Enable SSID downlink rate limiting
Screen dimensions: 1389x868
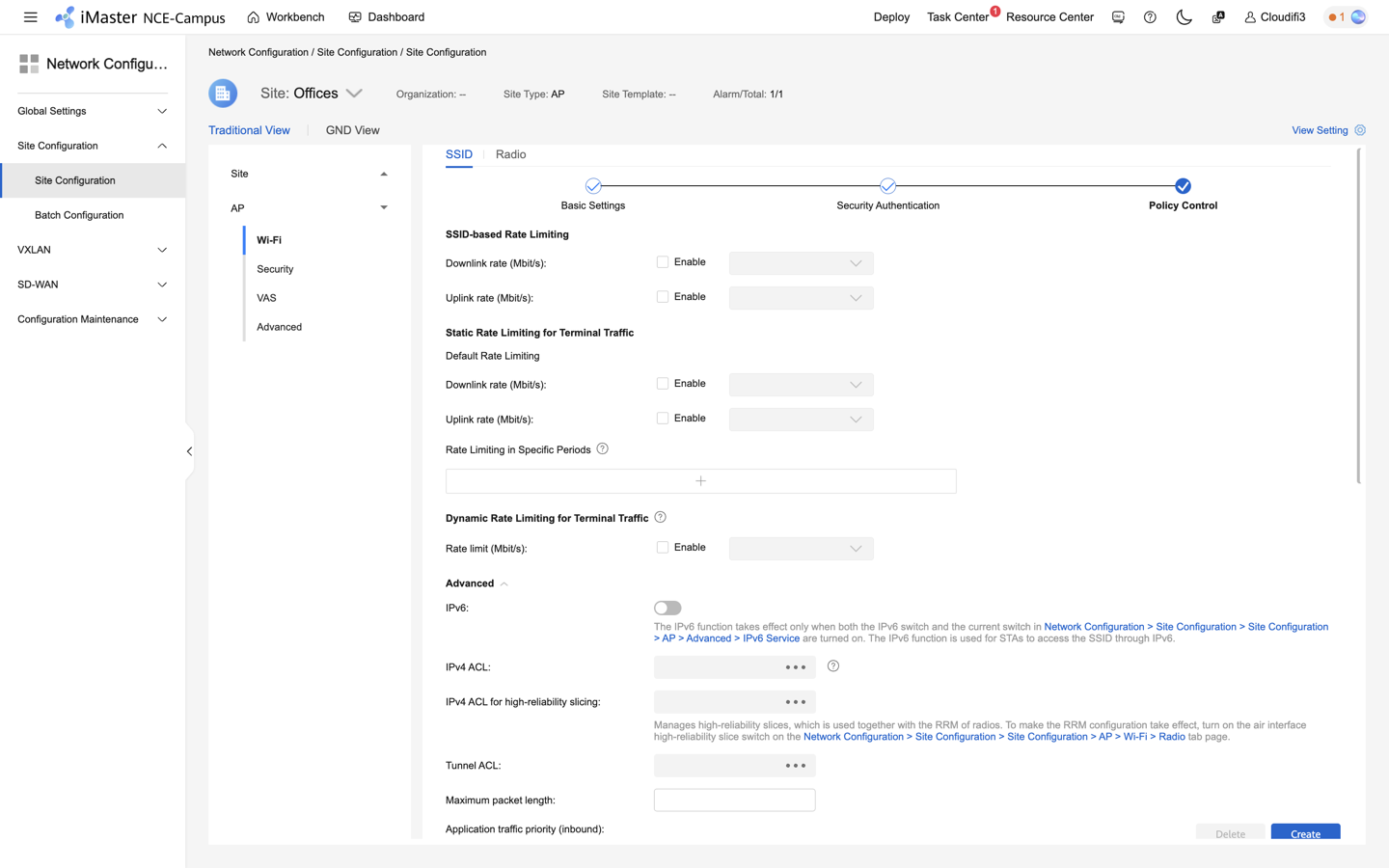pos(663,261)
